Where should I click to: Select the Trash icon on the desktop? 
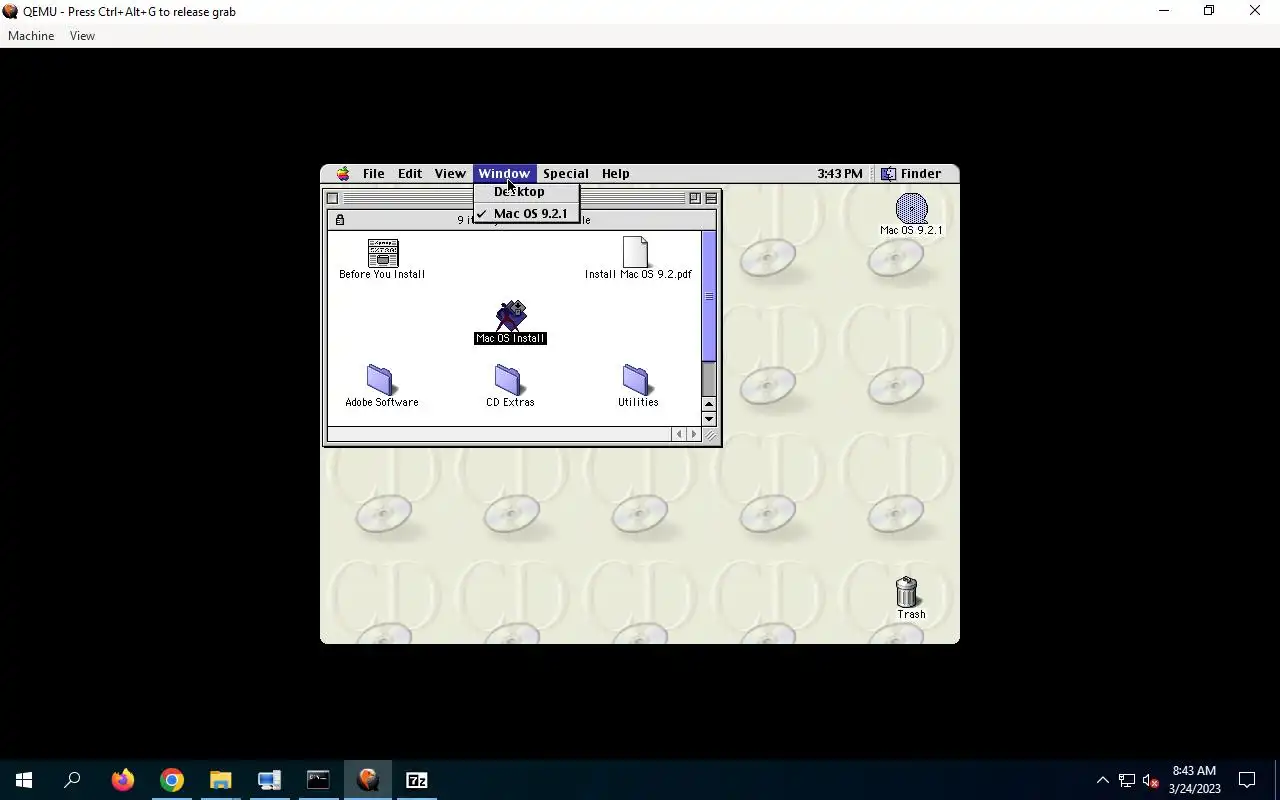[x=907, y=592]
